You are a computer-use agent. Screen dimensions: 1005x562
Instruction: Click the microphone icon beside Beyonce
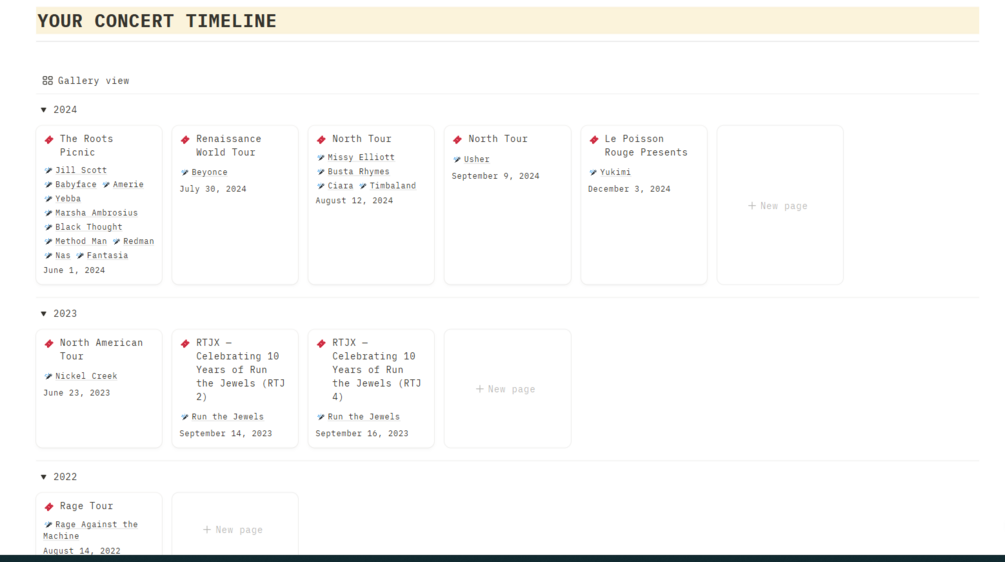click(185, 172)
